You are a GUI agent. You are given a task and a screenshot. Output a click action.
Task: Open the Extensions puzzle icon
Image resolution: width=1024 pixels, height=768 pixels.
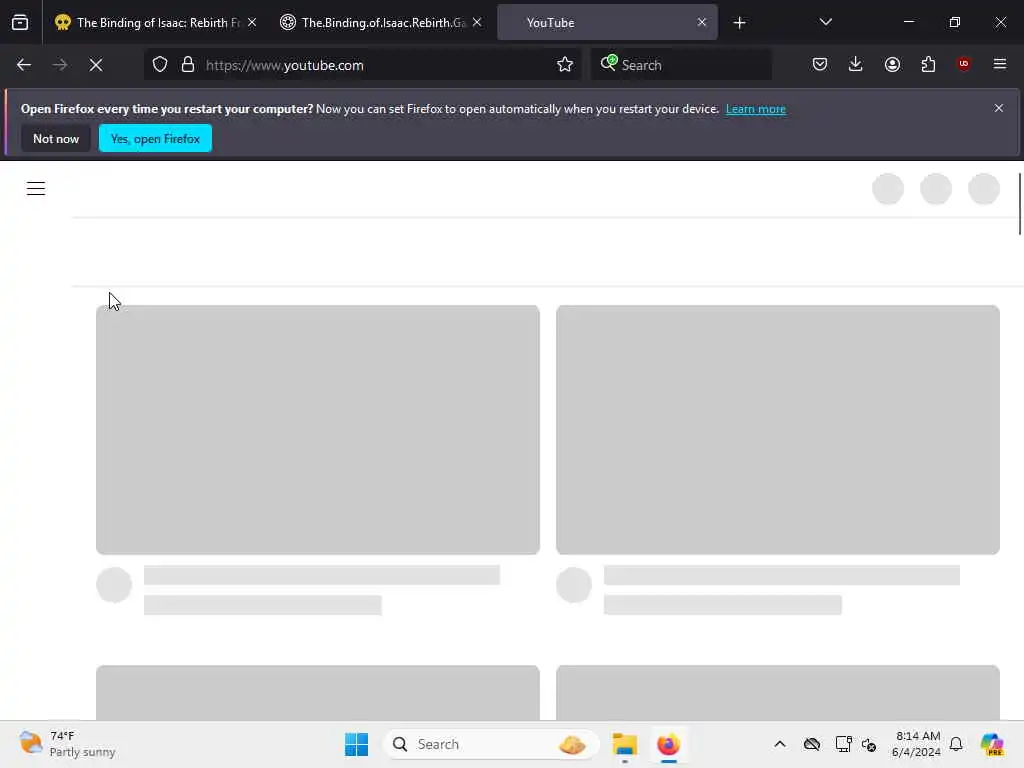pos(928,64)
